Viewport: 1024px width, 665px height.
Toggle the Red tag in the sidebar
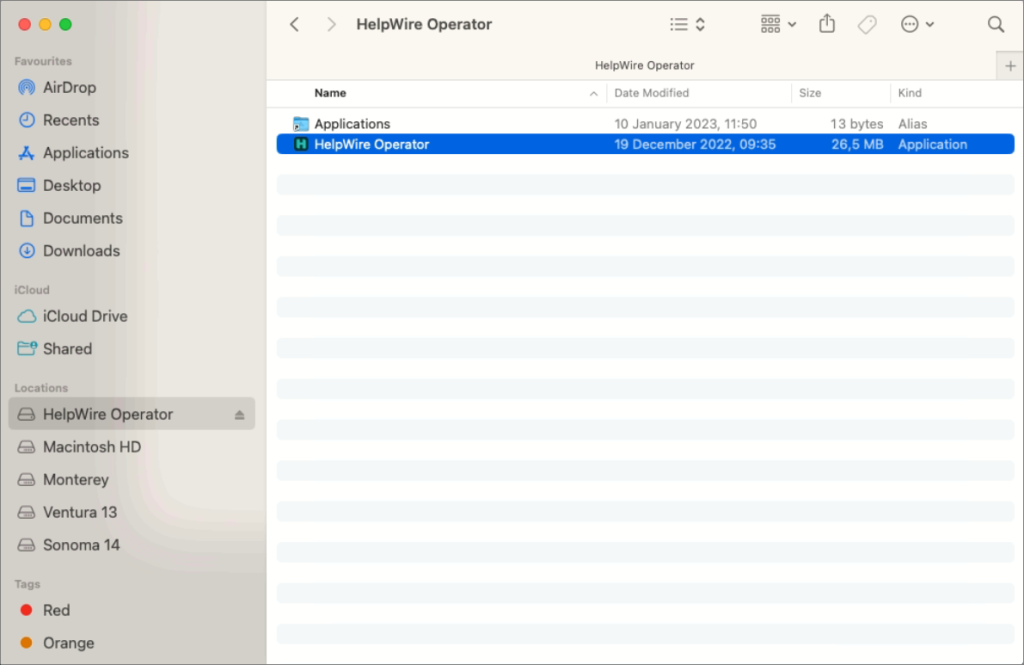[x=58, y=610]
